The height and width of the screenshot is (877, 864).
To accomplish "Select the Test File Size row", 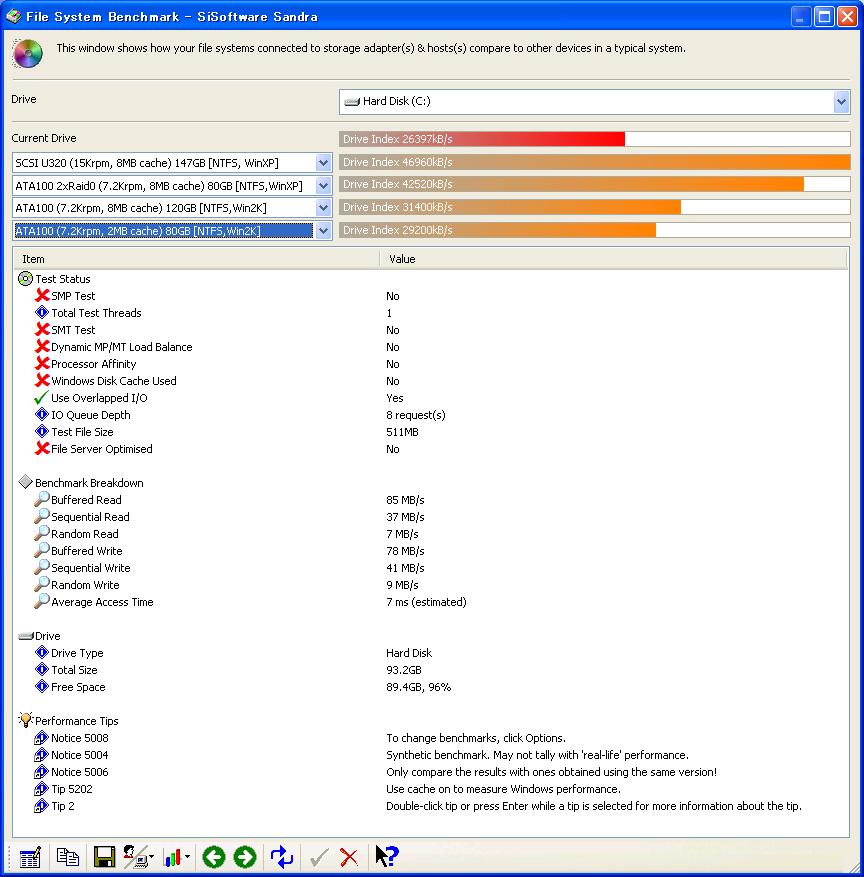I will point(431,432).
